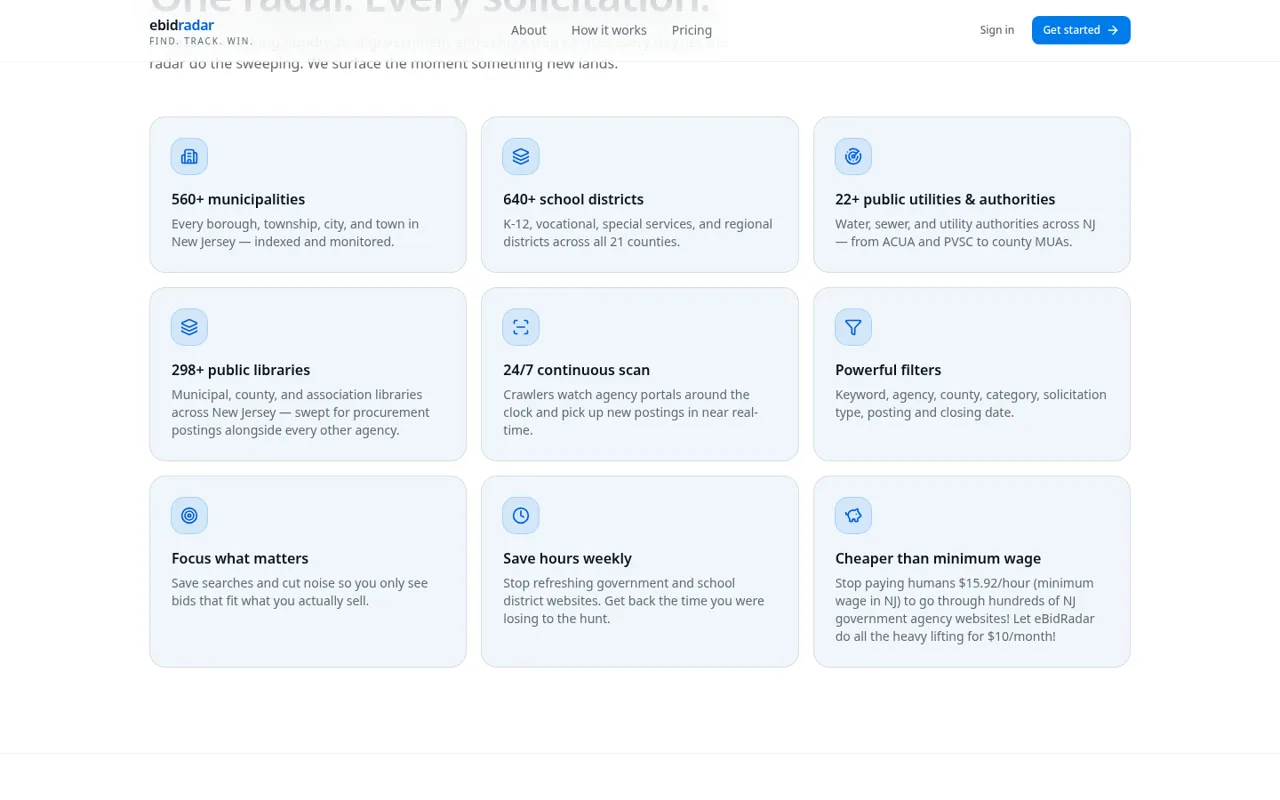The image size is (1280, 800).
Task: Click the 'FIND. TRACK. WIN.' tagline
Action: point(201,41)
